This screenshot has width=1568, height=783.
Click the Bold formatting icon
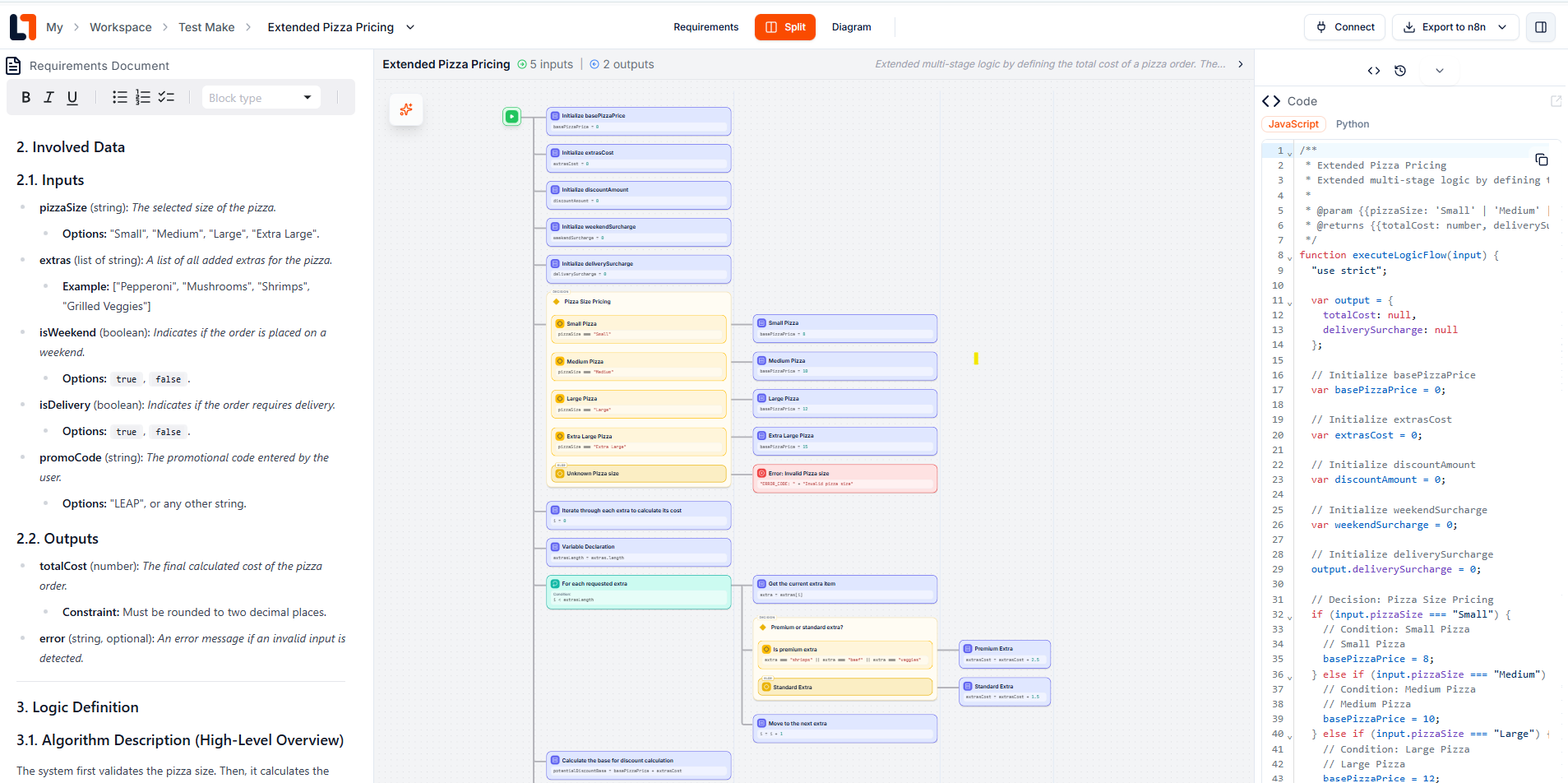point(25,97)
